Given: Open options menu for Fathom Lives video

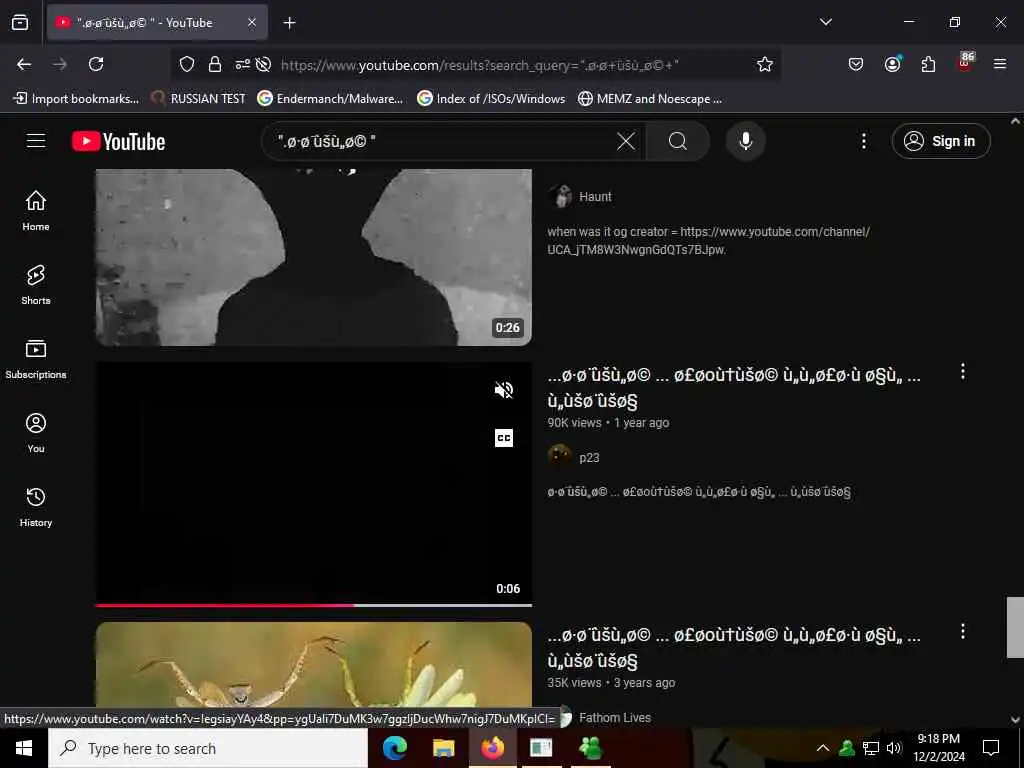Looking at the screenshot, I should point(963,631).
